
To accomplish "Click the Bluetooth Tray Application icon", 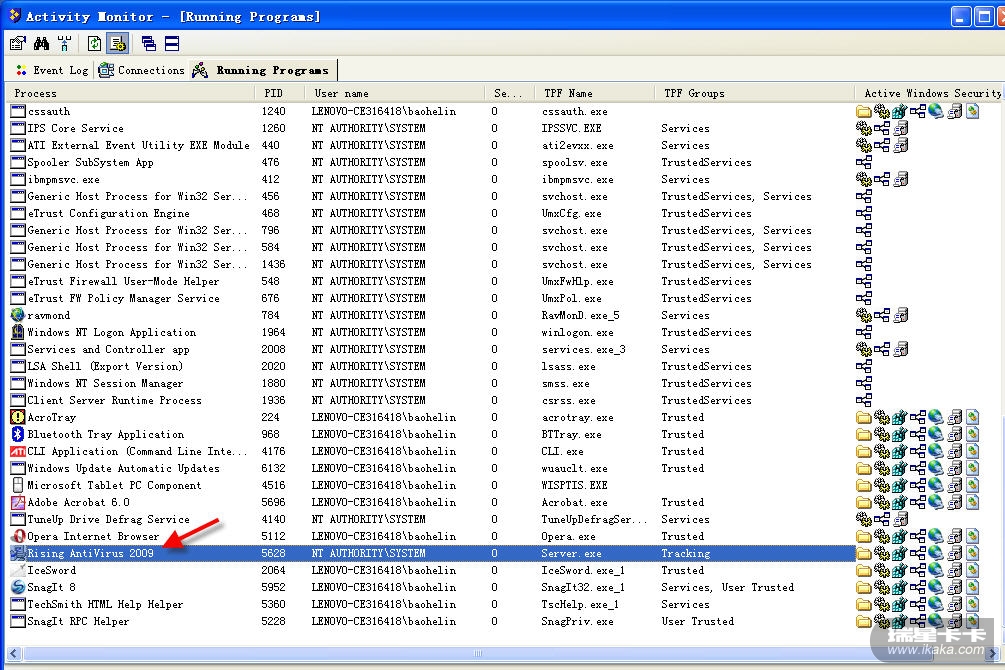I will (18, 434).
